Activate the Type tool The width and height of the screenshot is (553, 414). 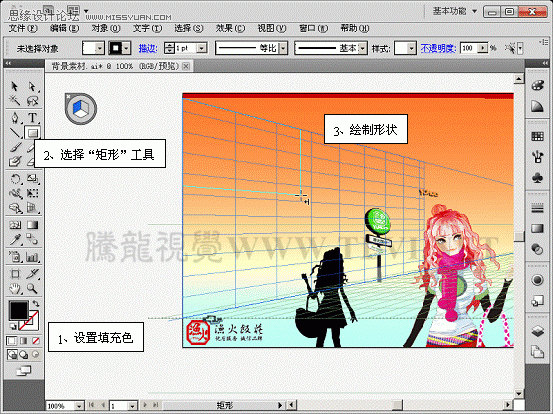click(32, 117)
